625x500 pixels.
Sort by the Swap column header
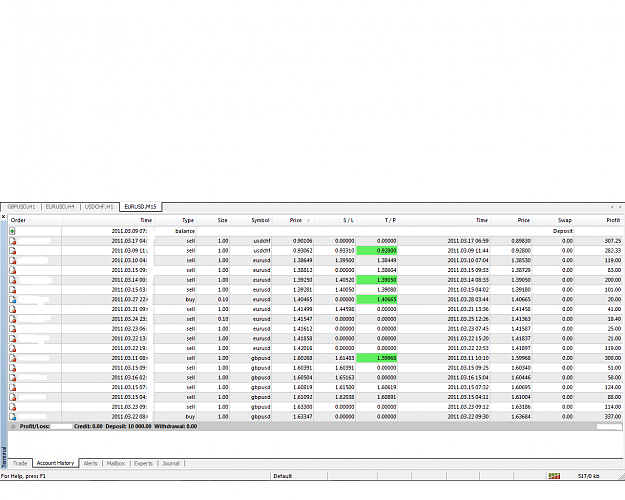click(553, 220)
